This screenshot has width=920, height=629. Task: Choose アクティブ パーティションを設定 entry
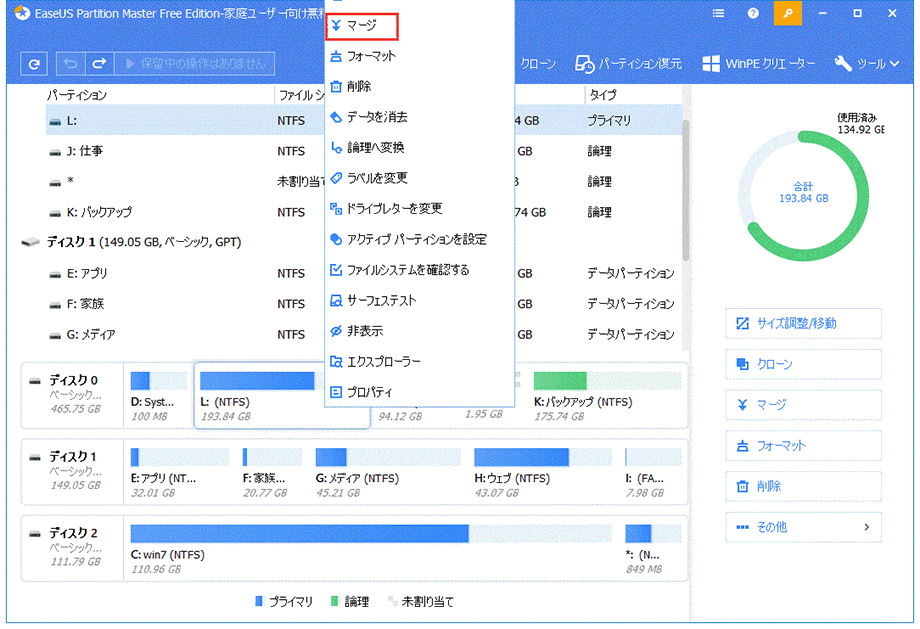coord(419,239)
